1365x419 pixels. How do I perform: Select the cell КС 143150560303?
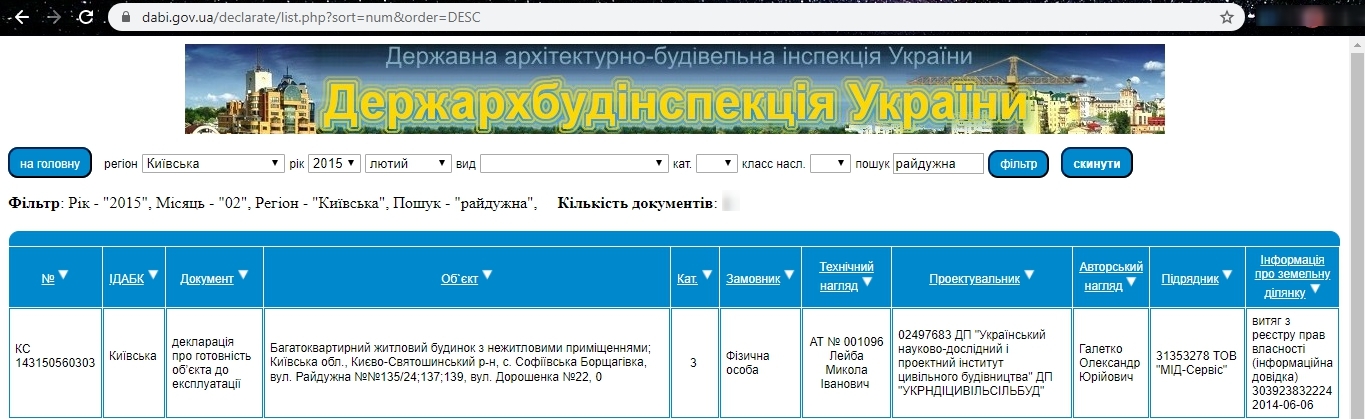click(56, 363)
